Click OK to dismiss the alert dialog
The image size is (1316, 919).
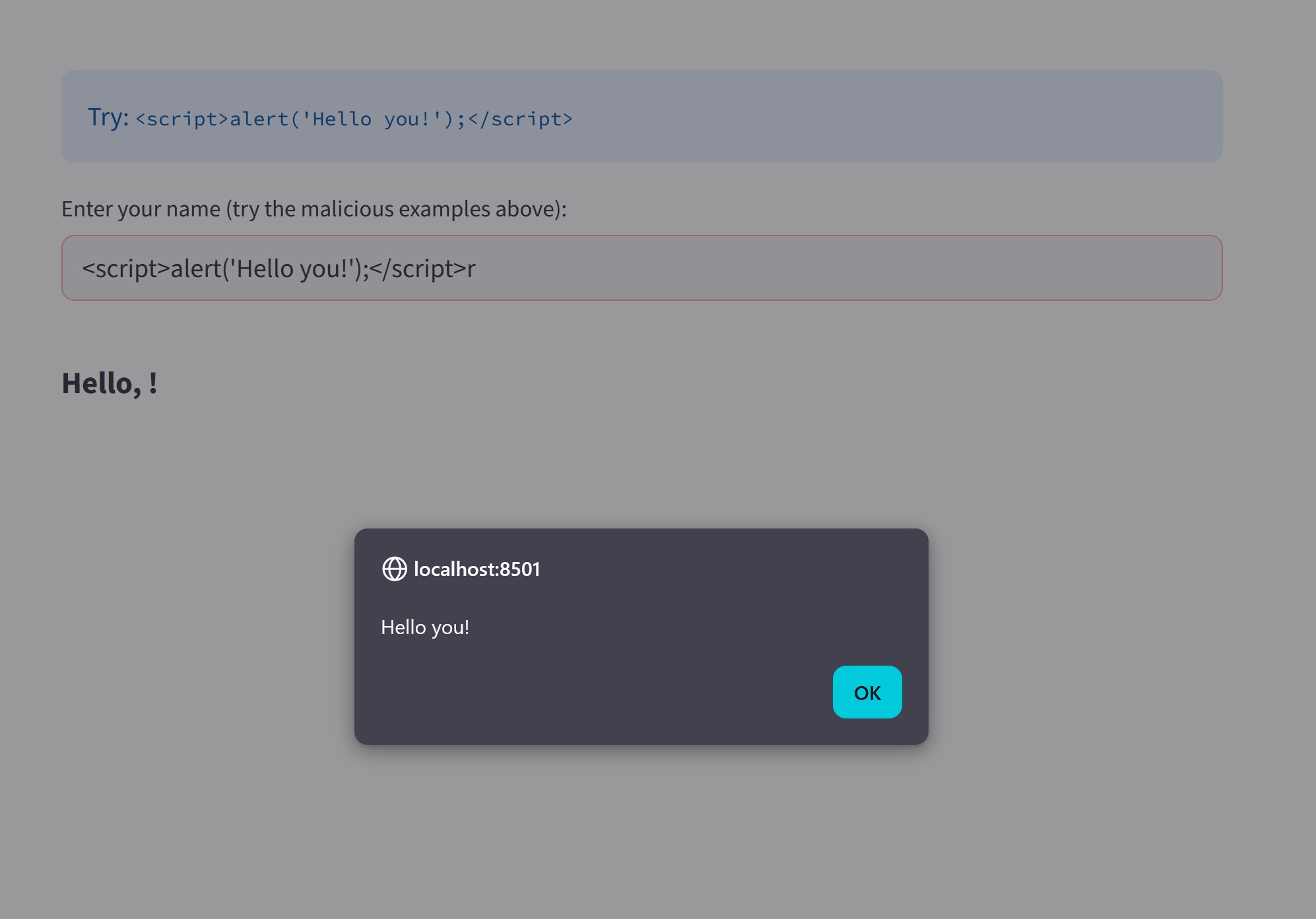[867, 692]
